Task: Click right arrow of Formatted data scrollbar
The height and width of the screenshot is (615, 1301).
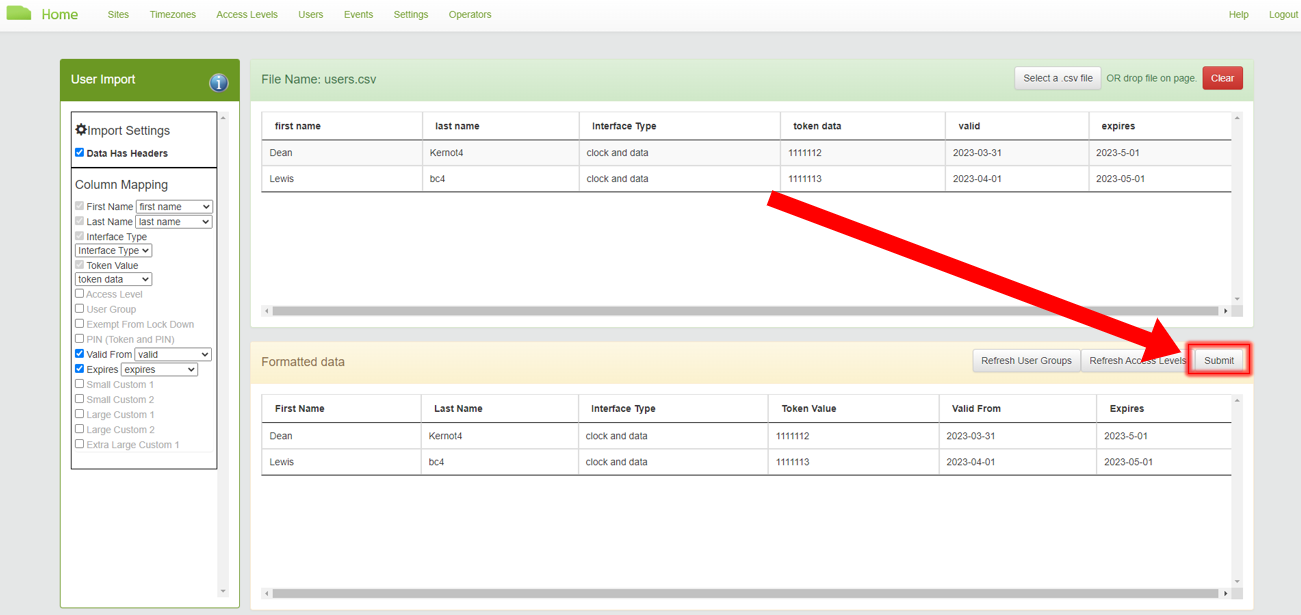Action: (1226, 594)
